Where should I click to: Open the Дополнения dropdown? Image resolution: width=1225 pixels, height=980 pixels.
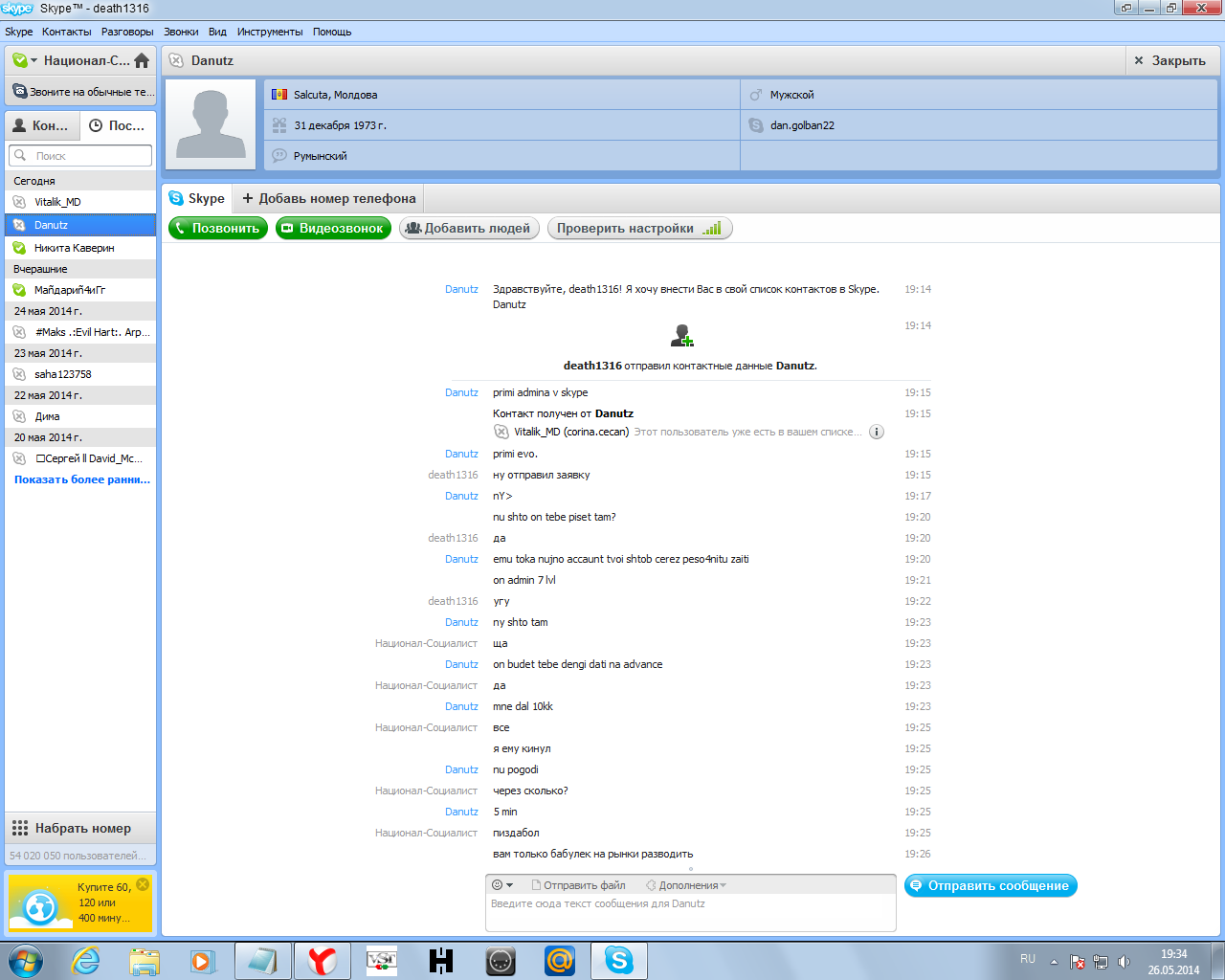click(x=686, y=885)
